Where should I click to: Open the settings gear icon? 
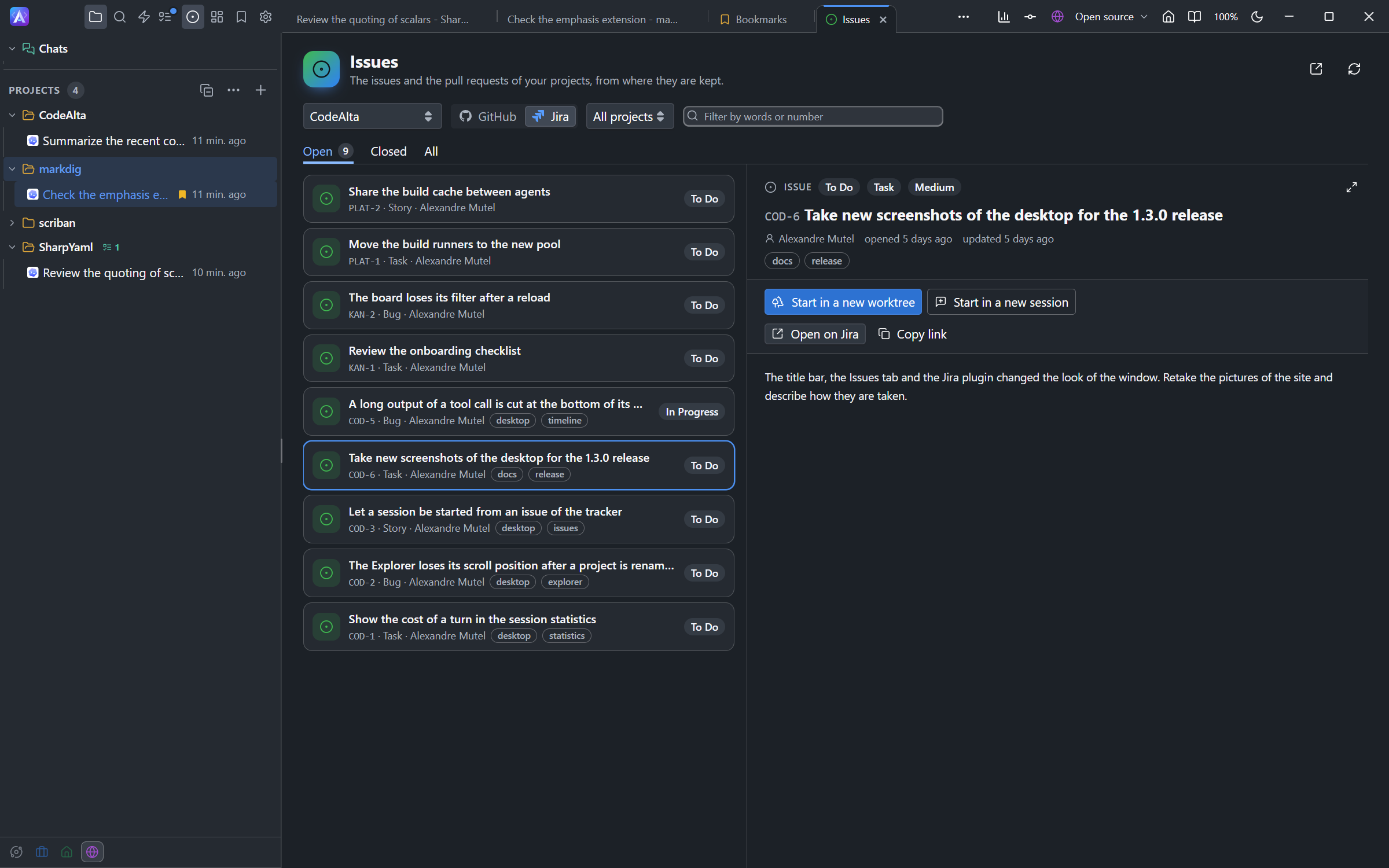[x=266, y=17]
